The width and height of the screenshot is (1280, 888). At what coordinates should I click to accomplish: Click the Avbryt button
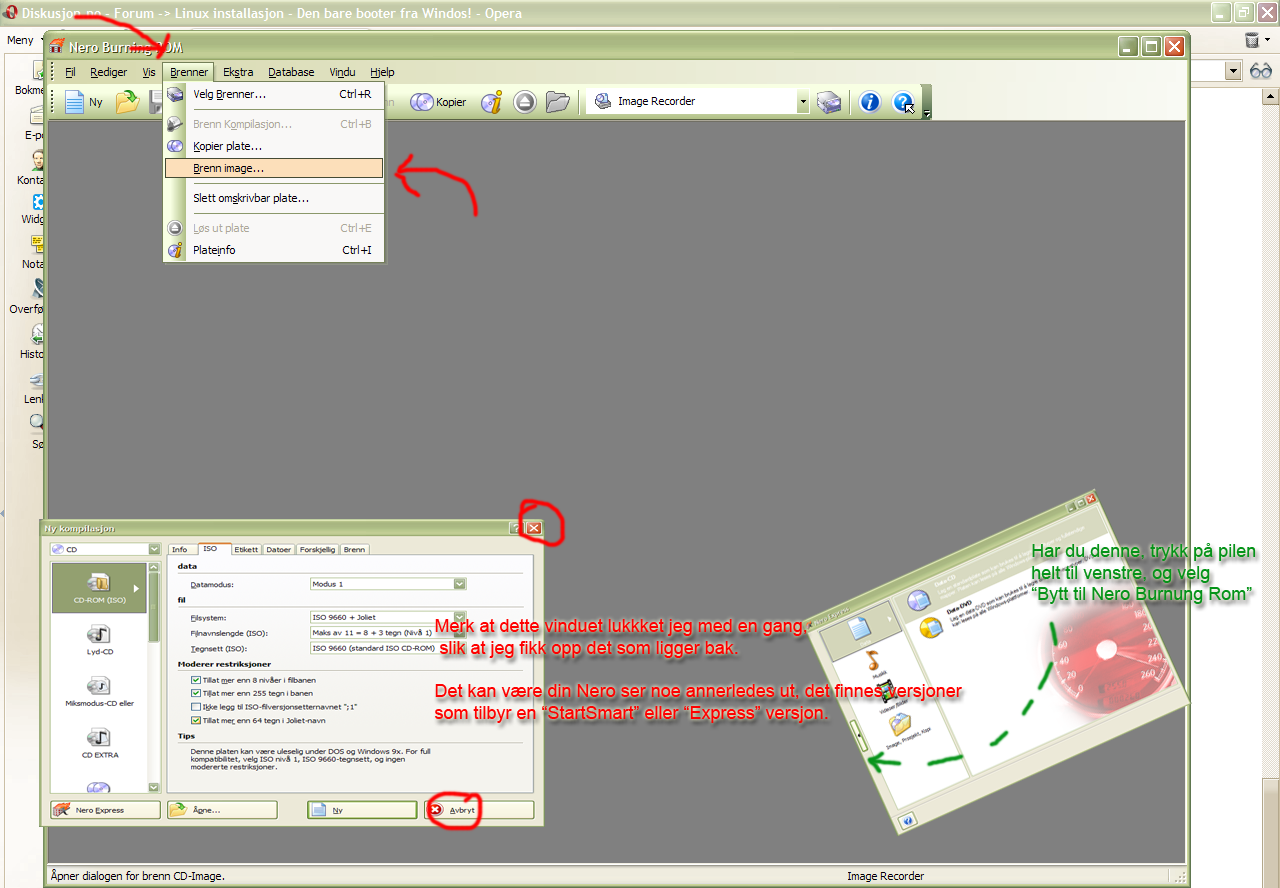[479, 810]
